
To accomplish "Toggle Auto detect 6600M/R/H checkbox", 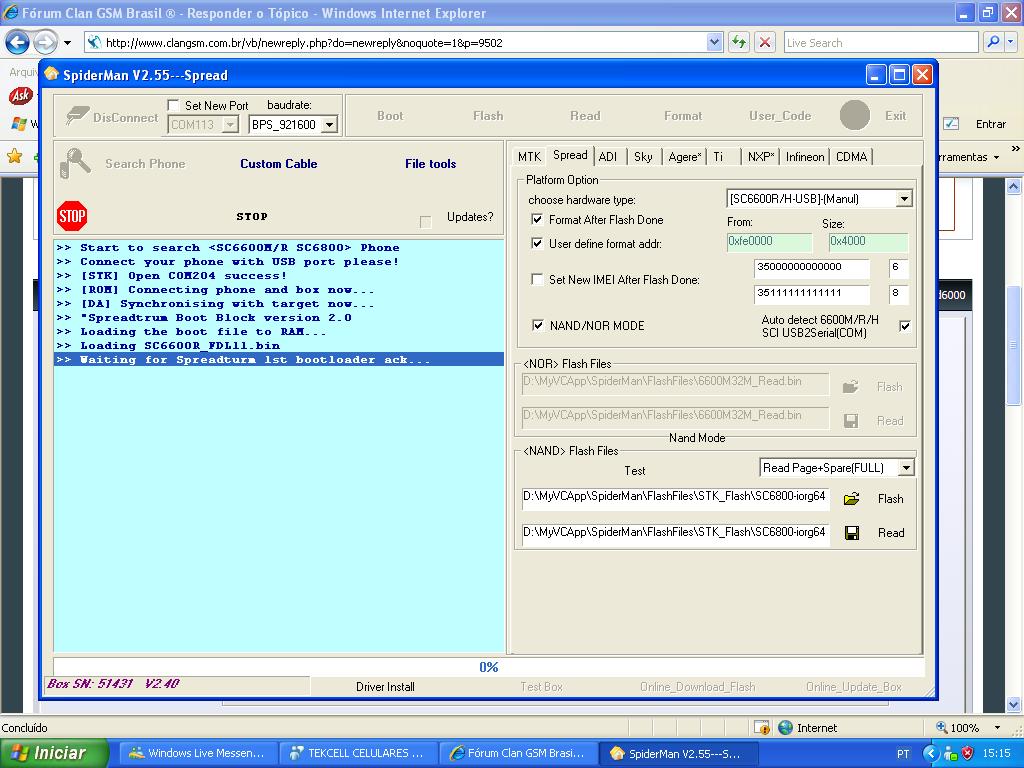I will [904, 326].
